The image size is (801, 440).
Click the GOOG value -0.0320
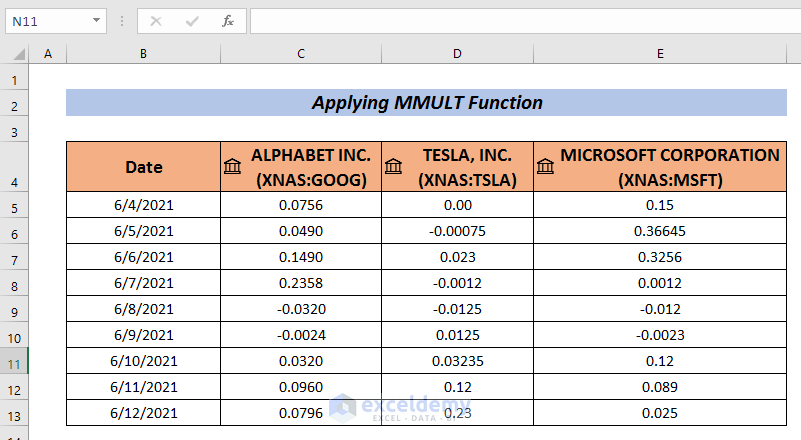click(301, 309)
